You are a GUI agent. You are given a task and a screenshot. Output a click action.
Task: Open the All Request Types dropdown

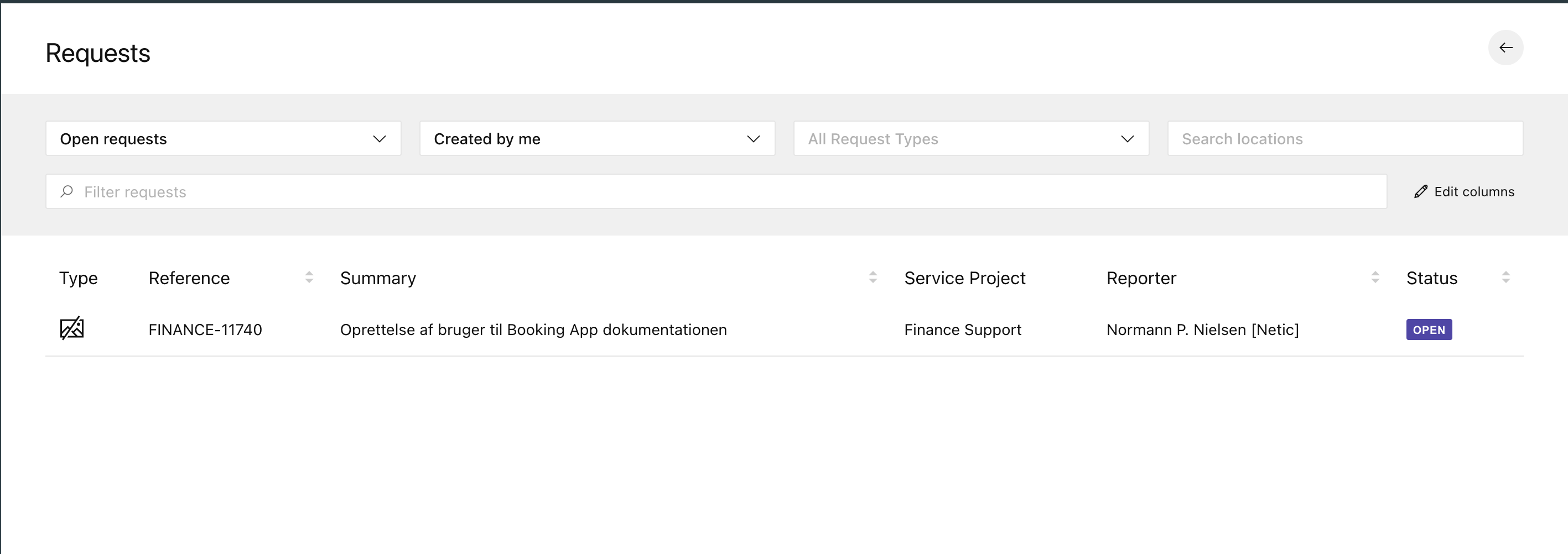(971, 139)
